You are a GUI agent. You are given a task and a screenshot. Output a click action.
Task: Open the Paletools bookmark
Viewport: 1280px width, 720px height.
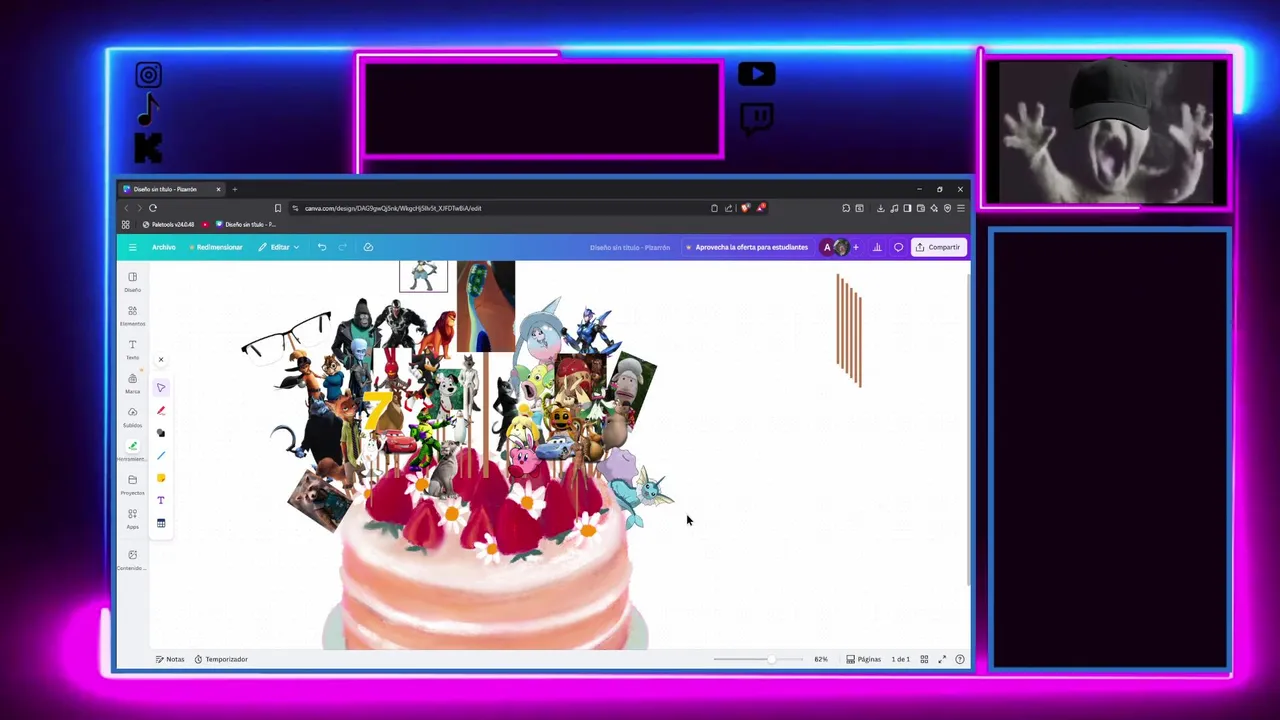170,224
